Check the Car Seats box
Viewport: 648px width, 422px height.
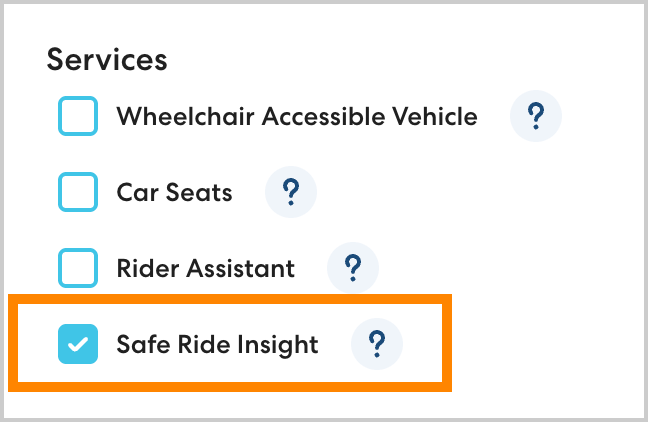point(78,191)
